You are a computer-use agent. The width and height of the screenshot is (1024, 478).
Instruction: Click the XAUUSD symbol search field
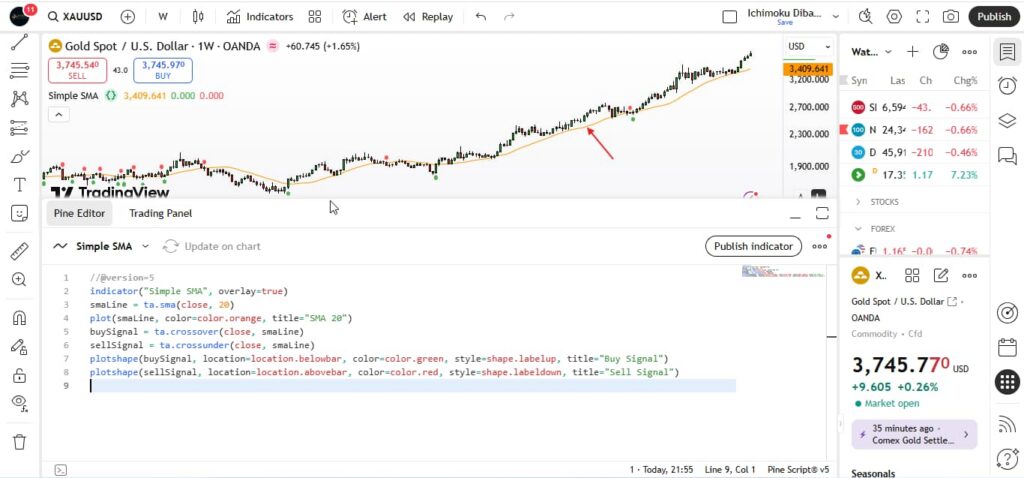[80, 17]
